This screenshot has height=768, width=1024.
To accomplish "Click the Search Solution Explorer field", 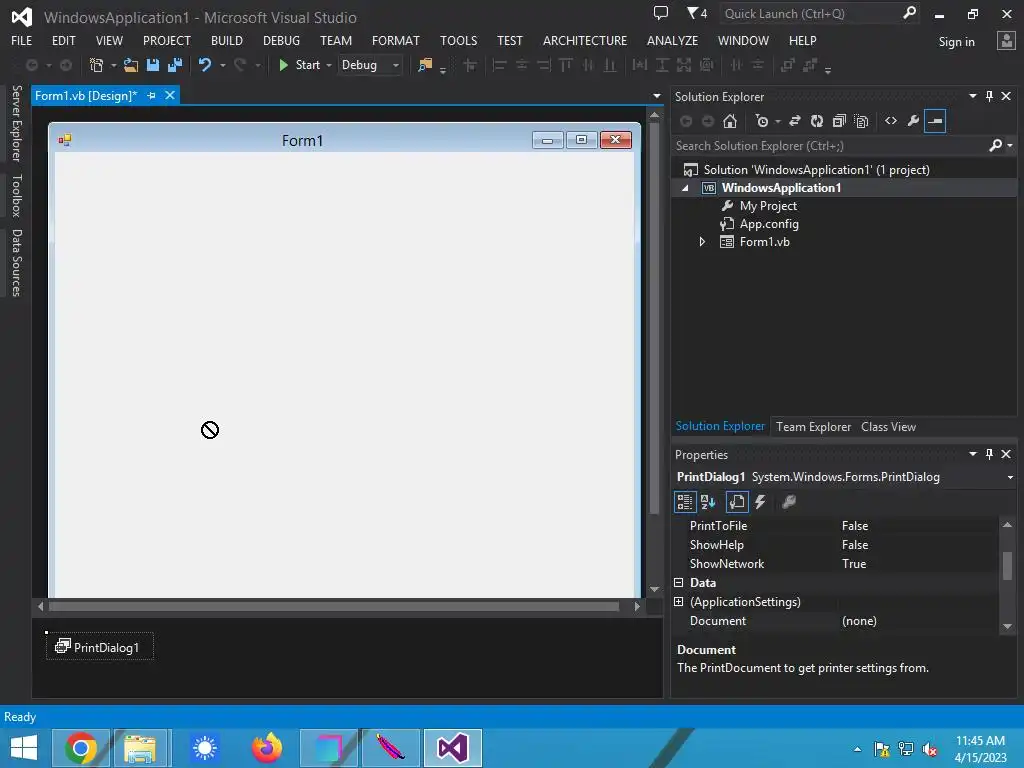I will [829, 146].
